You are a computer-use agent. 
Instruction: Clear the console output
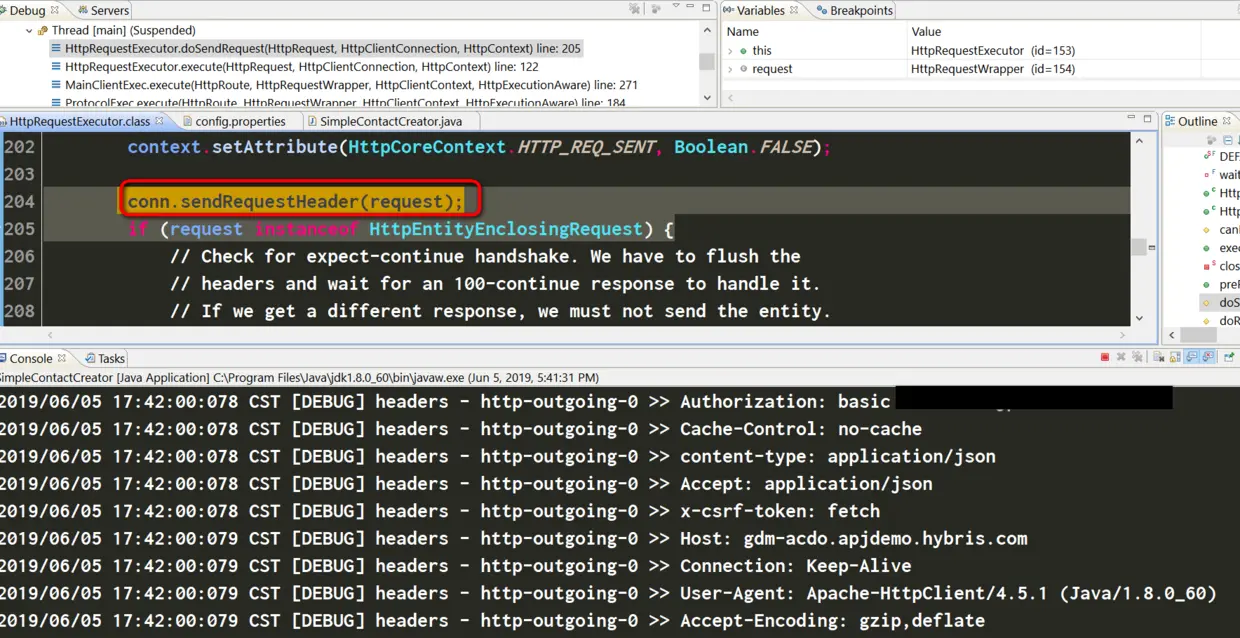point(1159,357)
